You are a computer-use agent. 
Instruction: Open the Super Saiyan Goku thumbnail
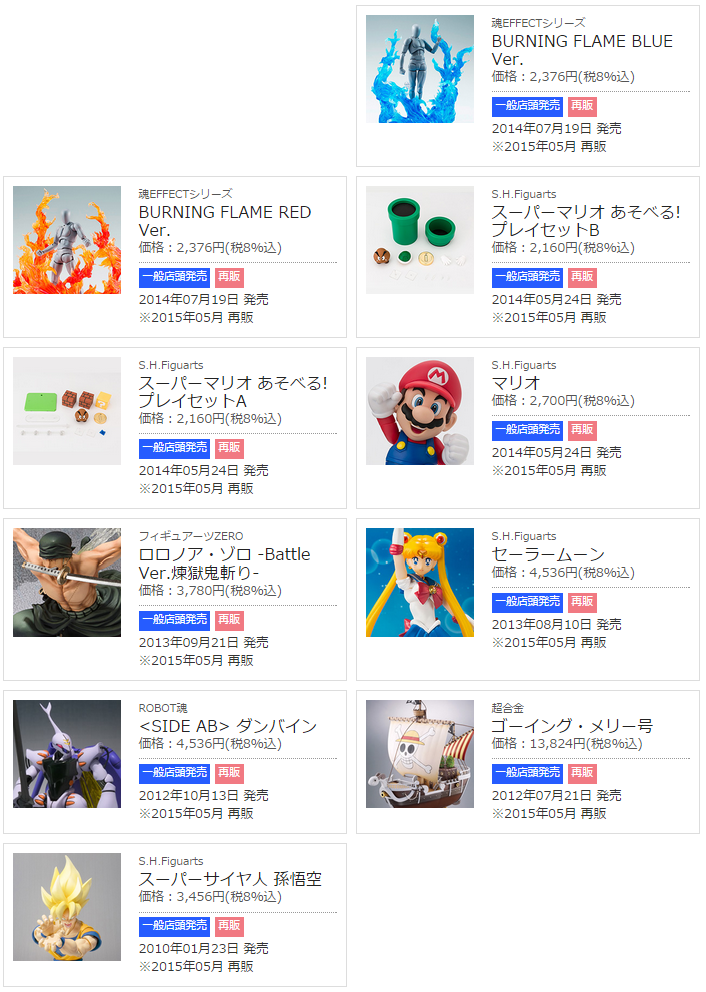coord(66,908)
